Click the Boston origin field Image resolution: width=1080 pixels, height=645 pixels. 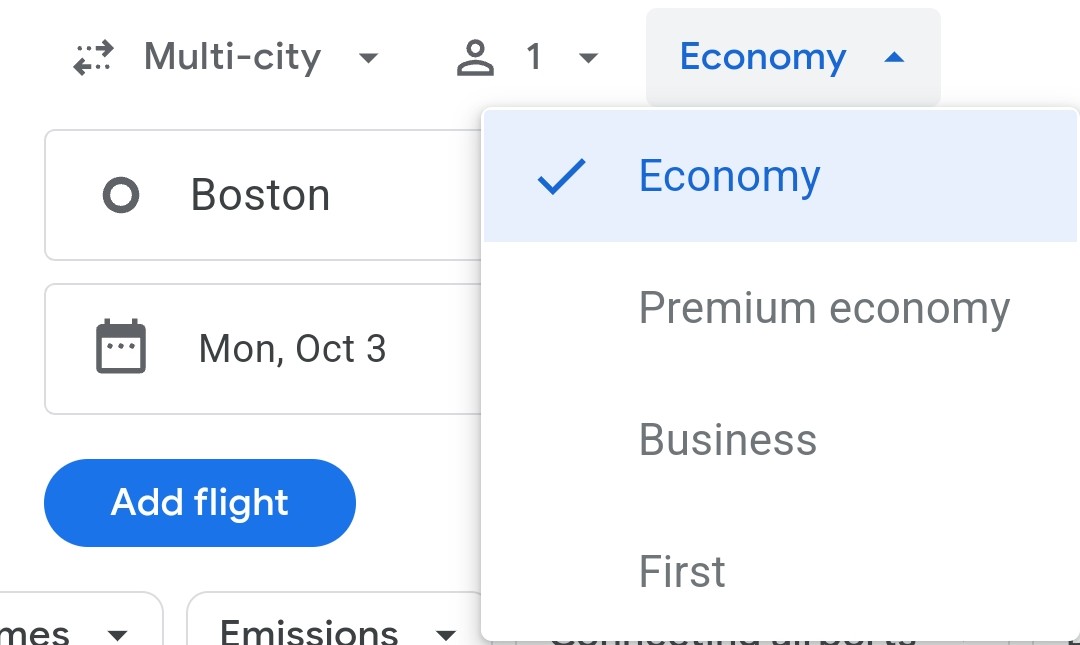click(264, 195)
